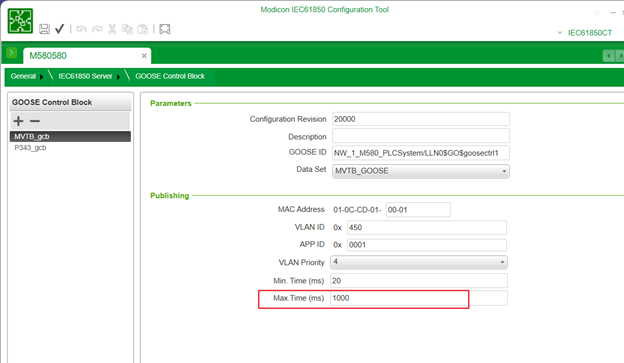This screenshot has height=363, width=624.
Task: Undo the last change
Action: point(82,29)
